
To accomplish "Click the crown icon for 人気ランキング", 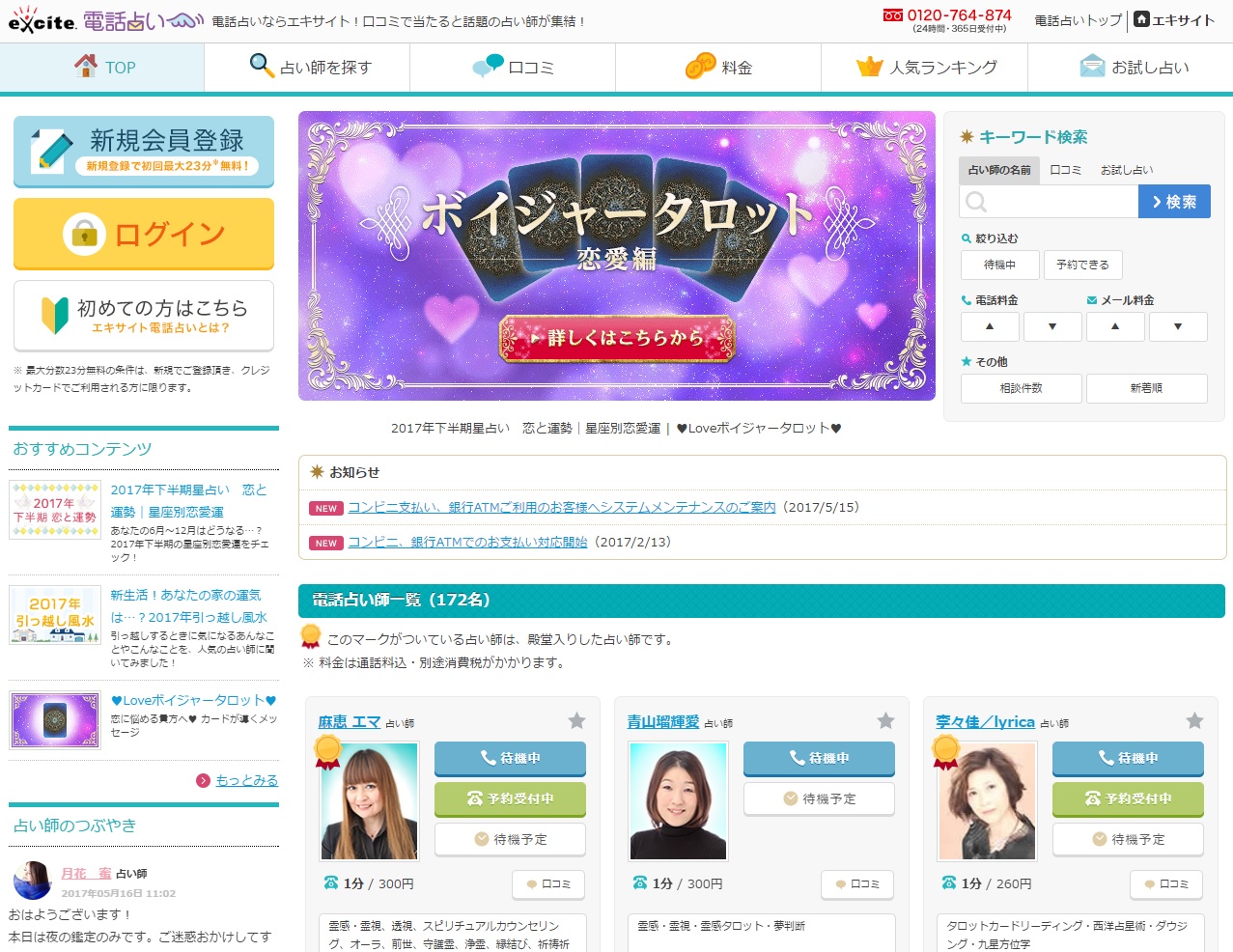I will 869,67.
